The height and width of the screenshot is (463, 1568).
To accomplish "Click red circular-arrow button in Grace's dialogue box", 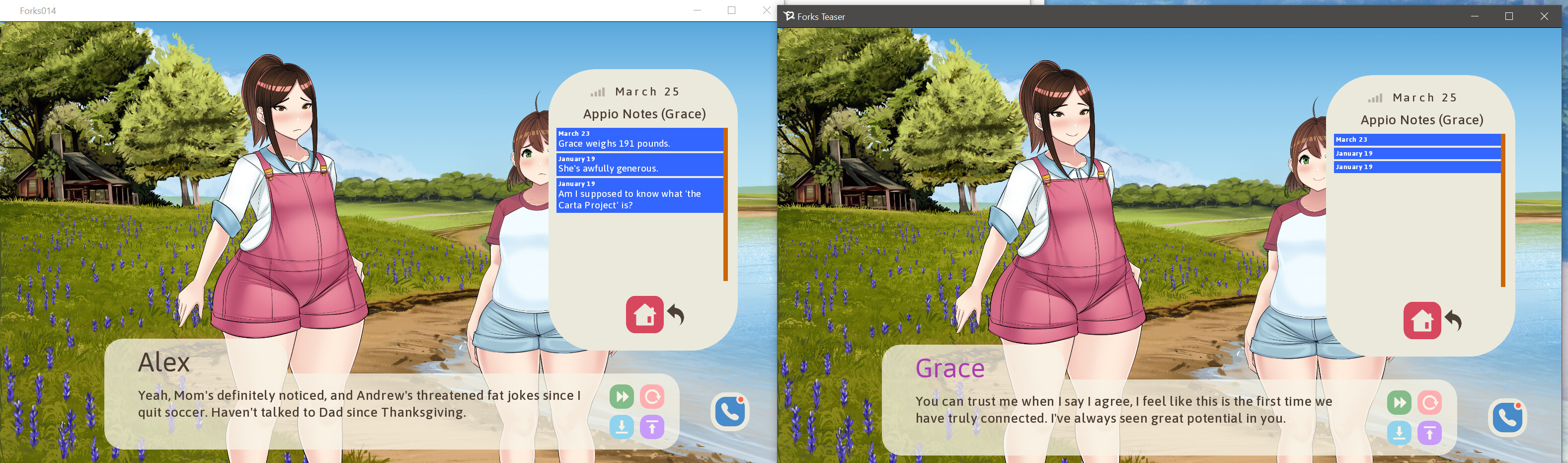I will pos(1429,403).
